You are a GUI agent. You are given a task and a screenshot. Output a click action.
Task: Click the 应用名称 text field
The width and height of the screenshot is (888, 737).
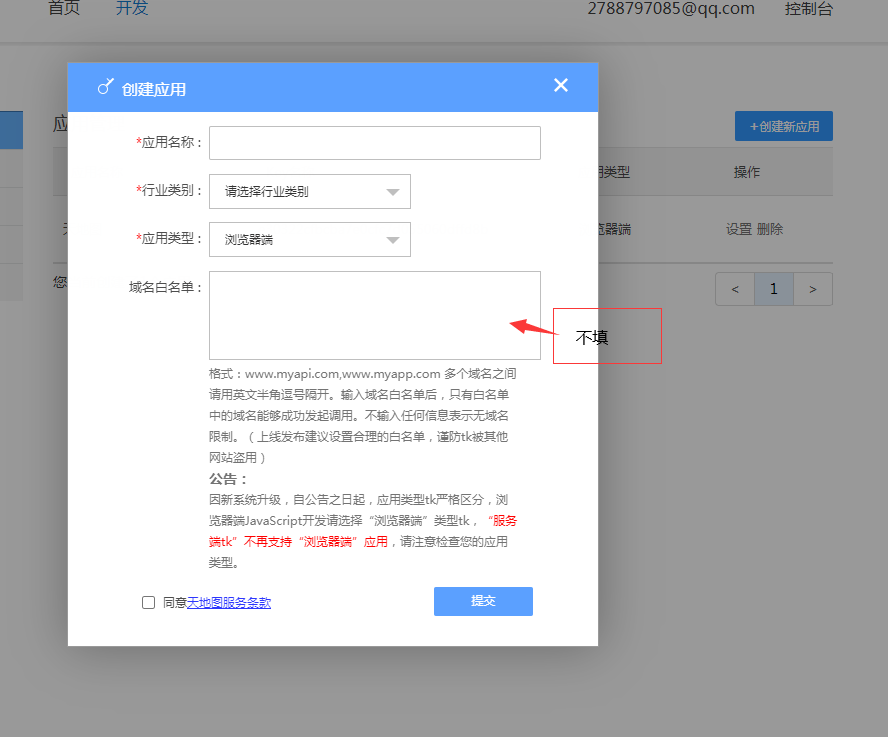(374, 143)
